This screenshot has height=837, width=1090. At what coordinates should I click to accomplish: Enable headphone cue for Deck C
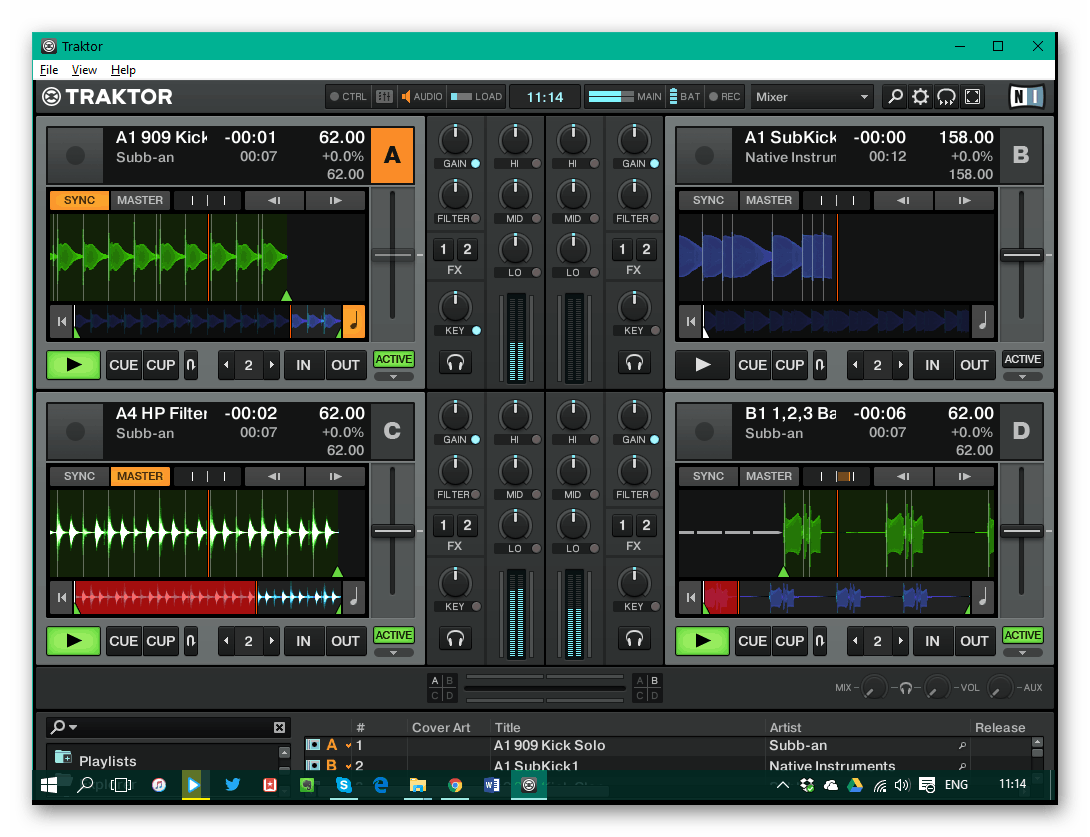tap(455, 639)
